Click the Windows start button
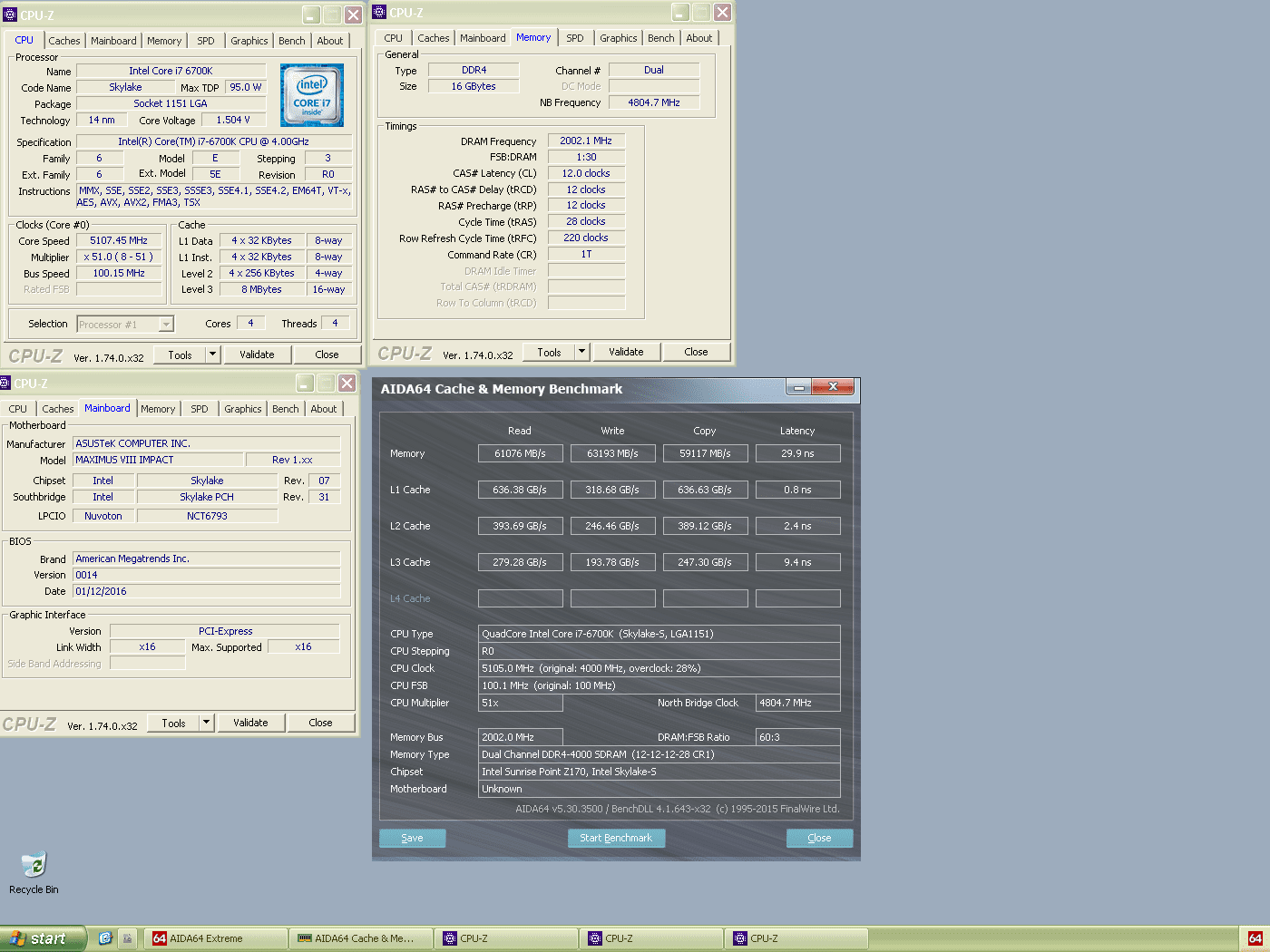Screen dimensions: 1270x952 pyautogui.click(x=43, y=938)
